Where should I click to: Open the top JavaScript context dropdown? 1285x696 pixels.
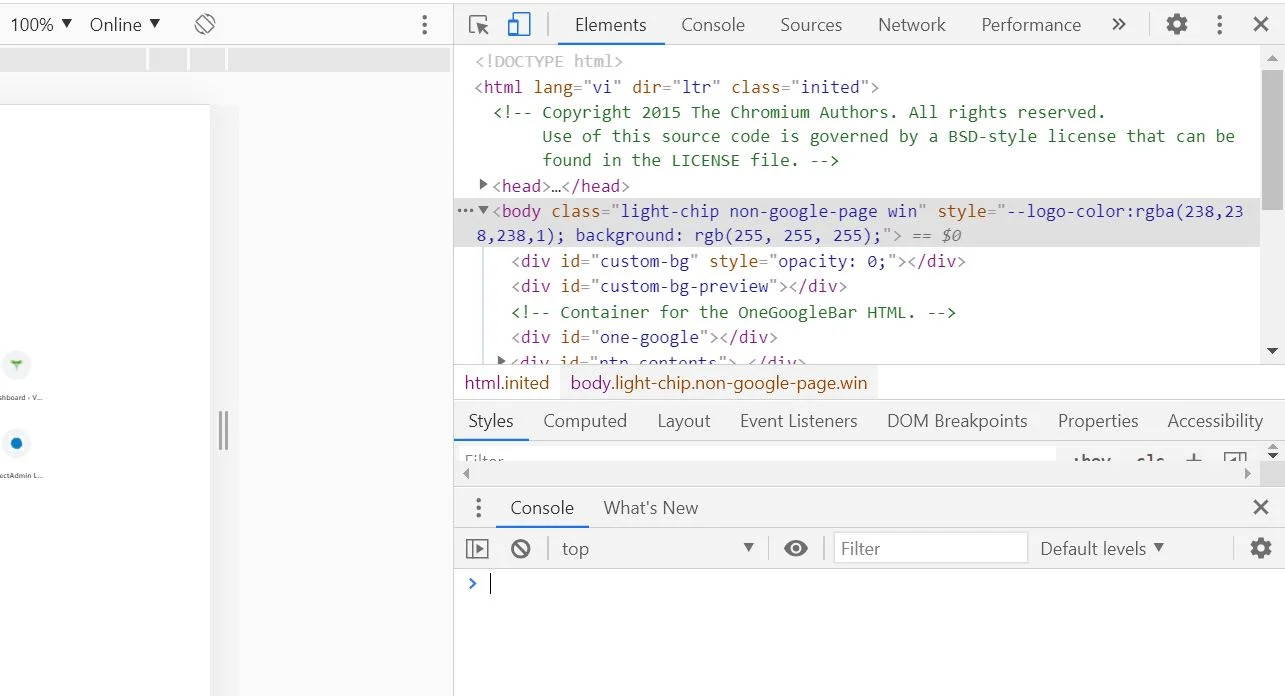(657, 548)
